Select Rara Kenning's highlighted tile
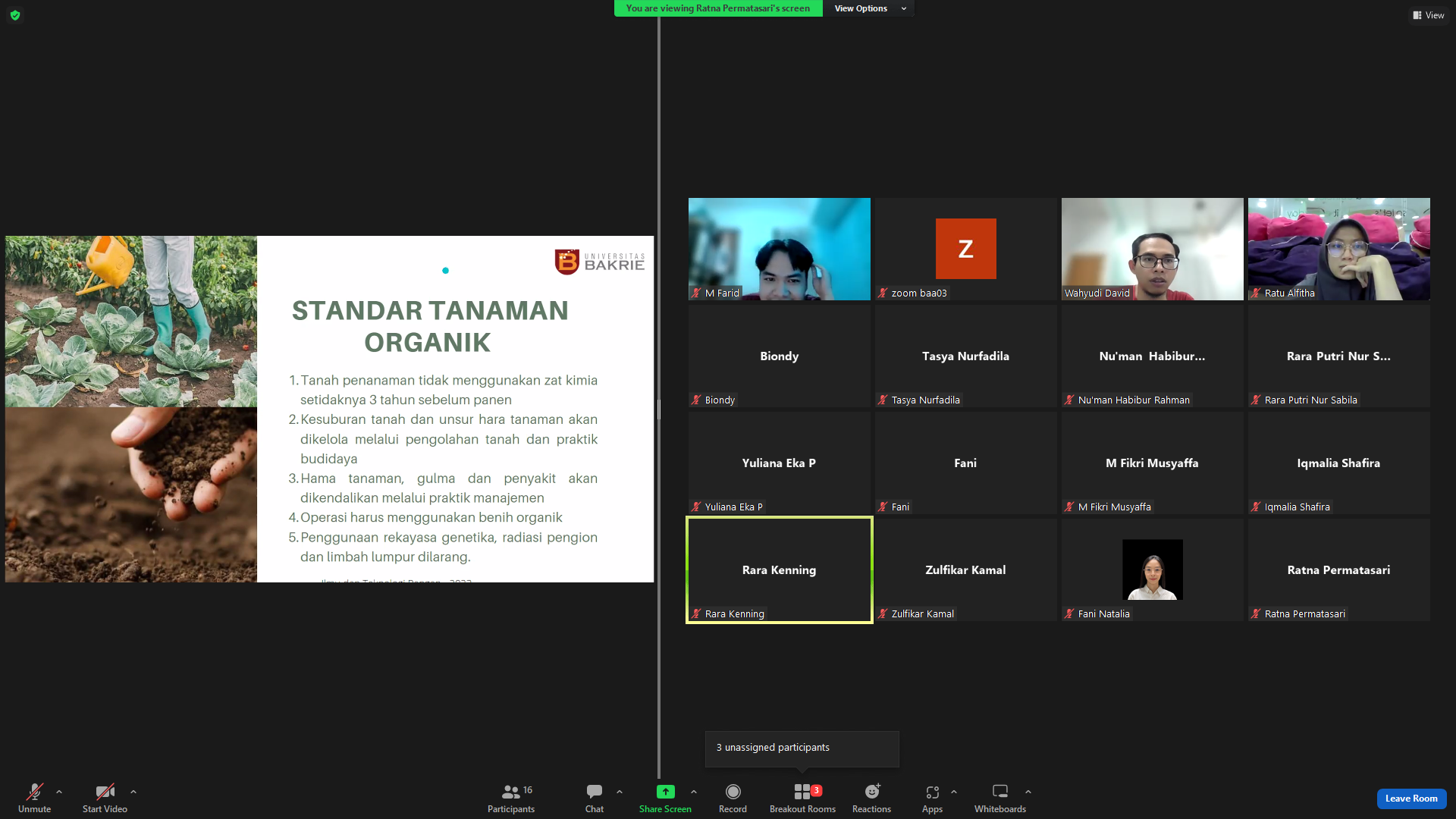1456x819 pixels. pos(780,570)
